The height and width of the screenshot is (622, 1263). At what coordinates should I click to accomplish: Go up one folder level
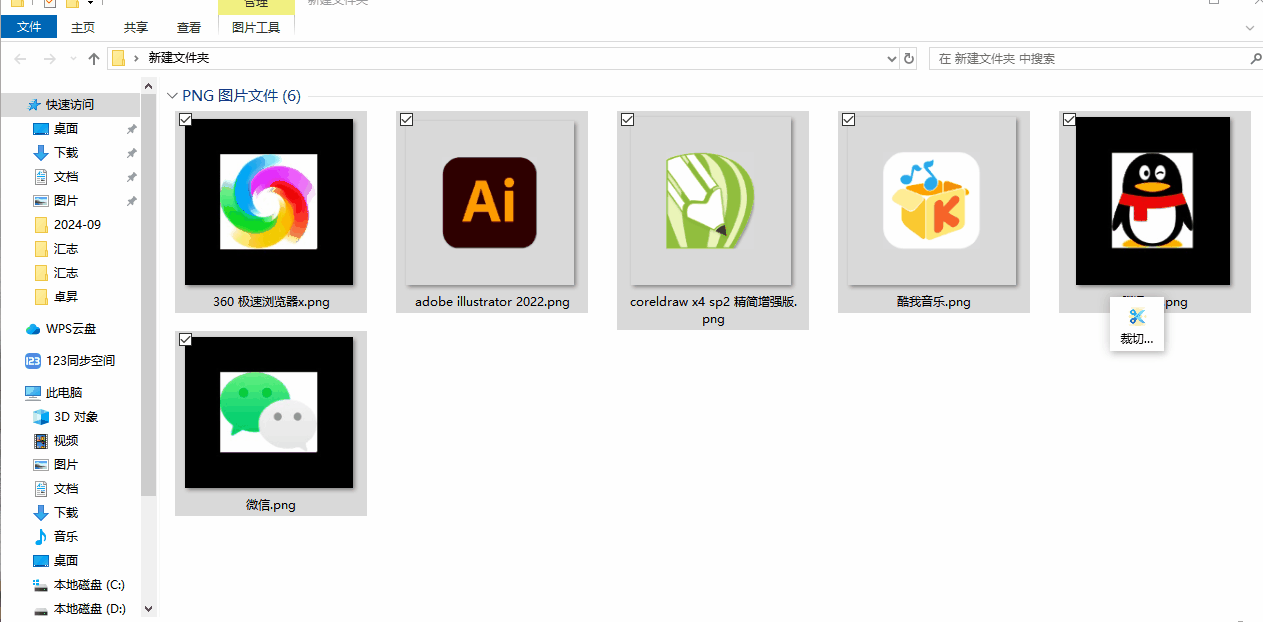94,59
